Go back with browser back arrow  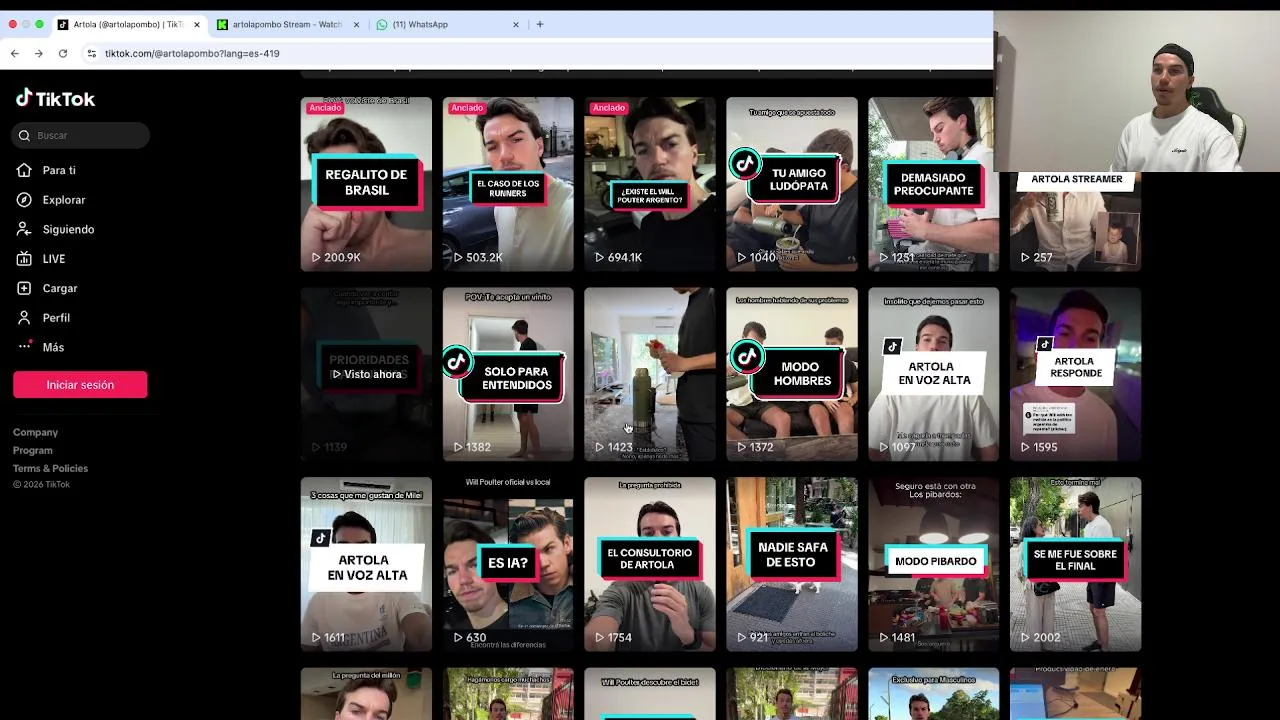click(x=15, y=53)
